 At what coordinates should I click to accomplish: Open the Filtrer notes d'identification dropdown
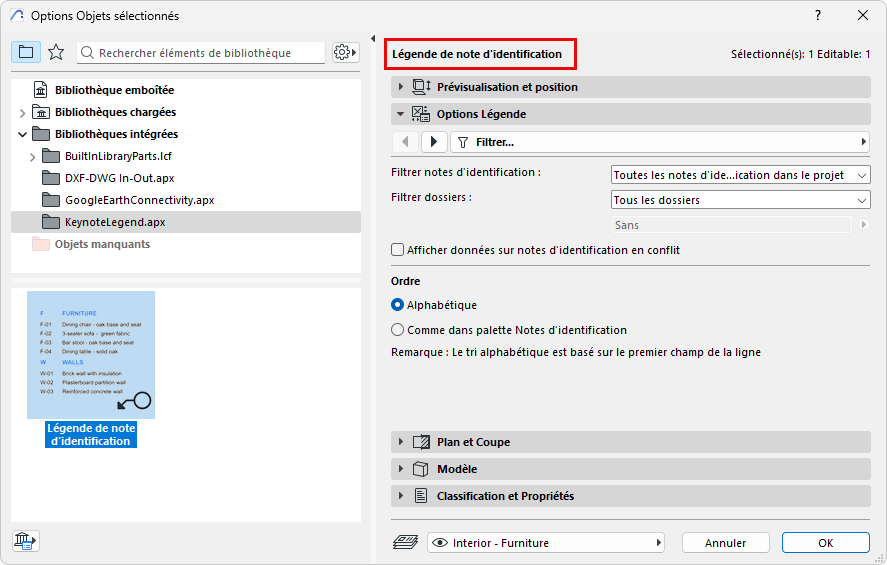click(740, 175)
